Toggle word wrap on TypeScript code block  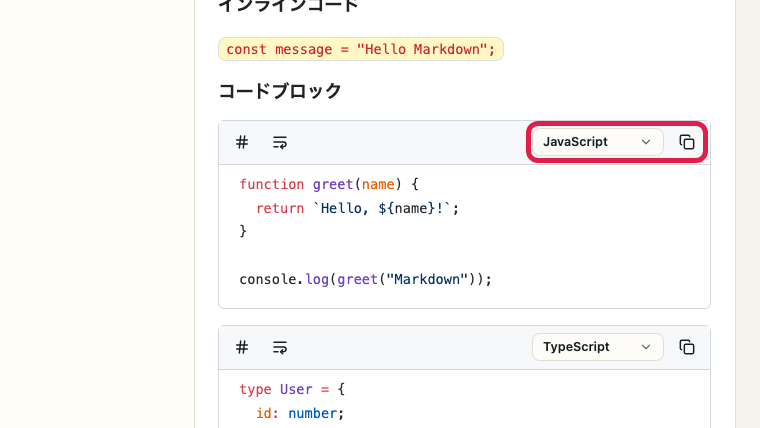click(280, 348)
